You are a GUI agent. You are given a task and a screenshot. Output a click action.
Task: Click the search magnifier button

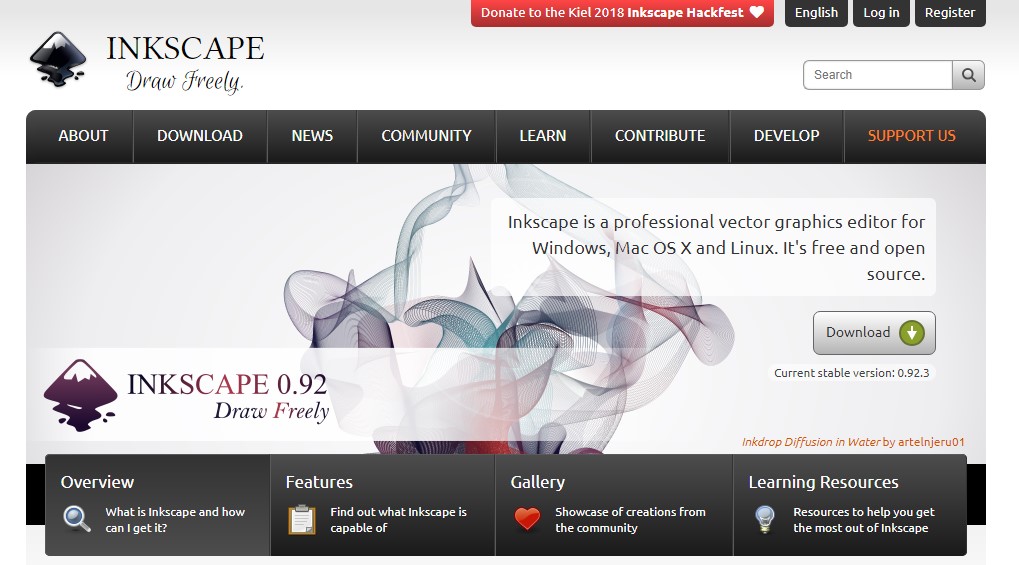point(968,75)
